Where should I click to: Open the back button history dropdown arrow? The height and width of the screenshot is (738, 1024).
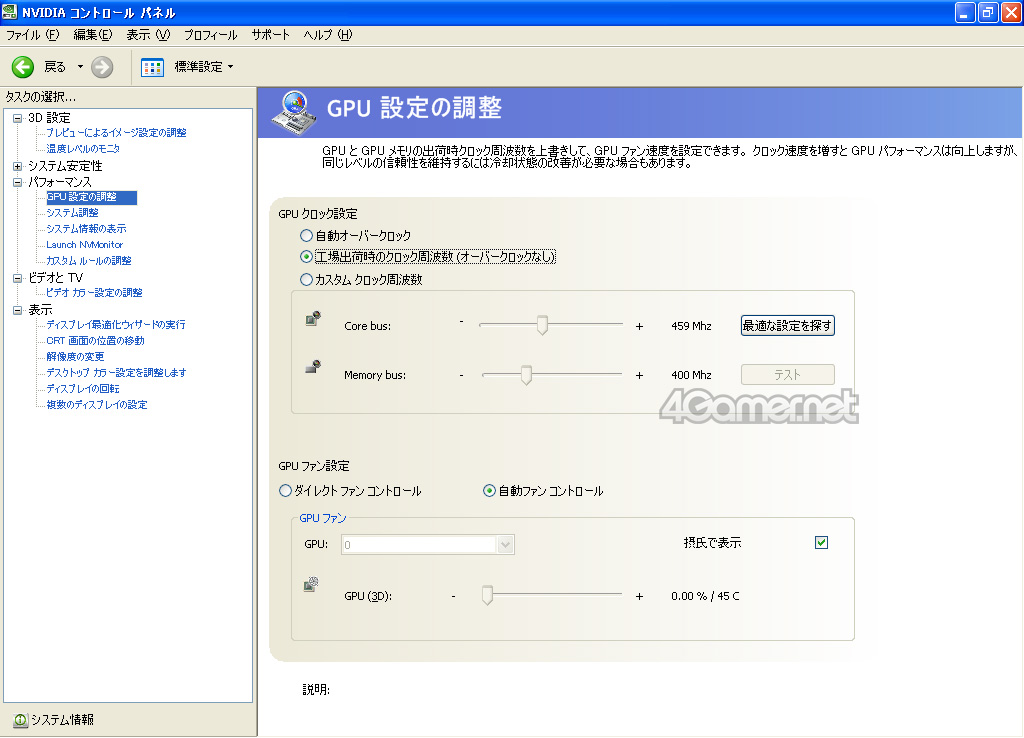80,67
